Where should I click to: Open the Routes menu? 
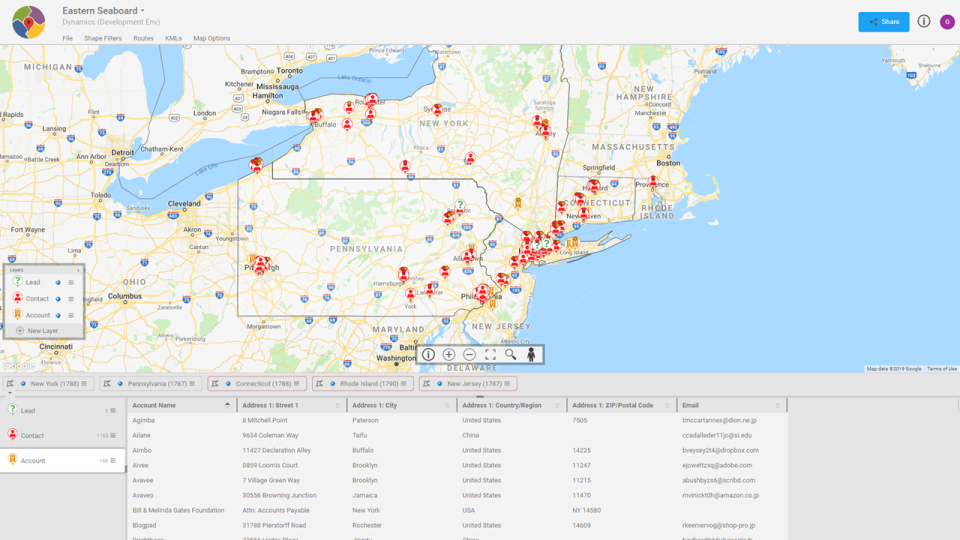pyautogui.click(x=143, y=38)
